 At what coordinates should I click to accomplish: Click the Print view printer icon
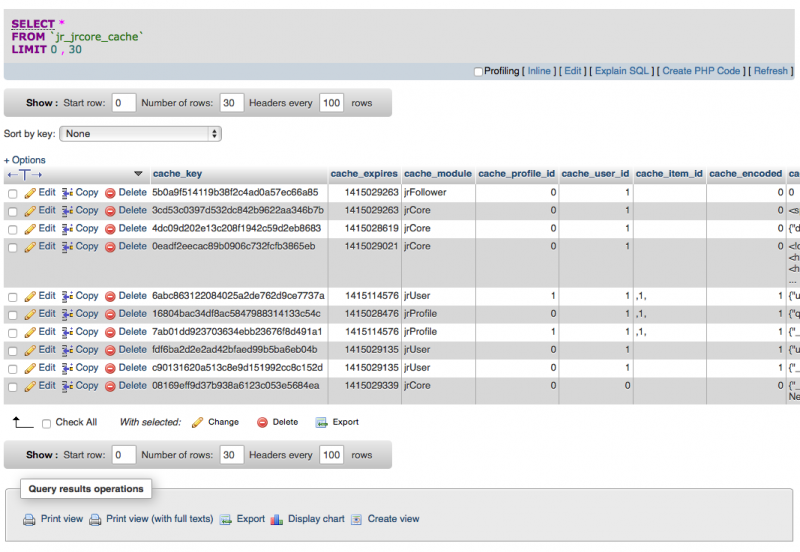pyautogui.click(x=29, y=520)
